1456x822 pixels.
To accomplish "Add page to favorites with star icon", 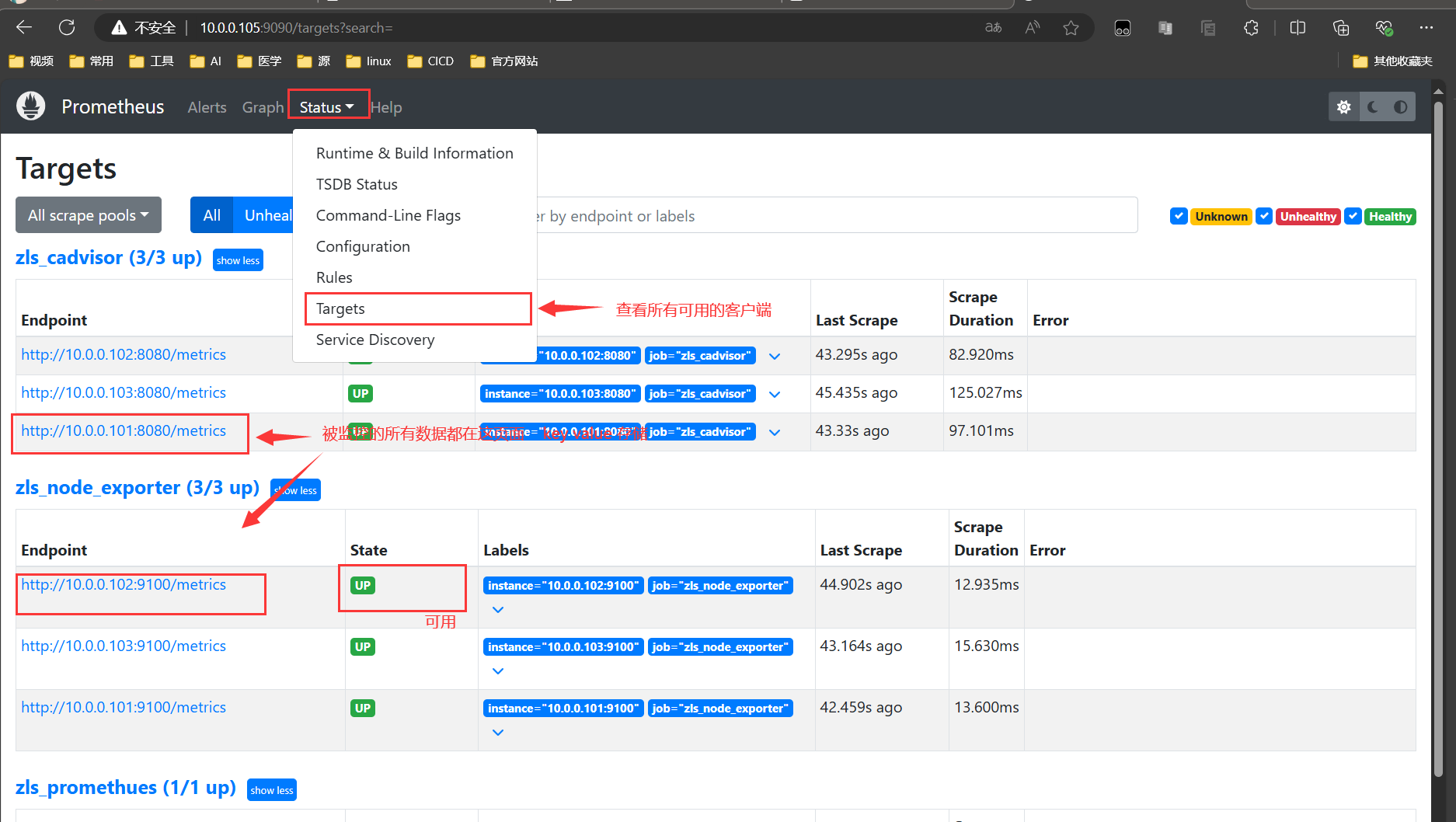I will [1071, 28].
